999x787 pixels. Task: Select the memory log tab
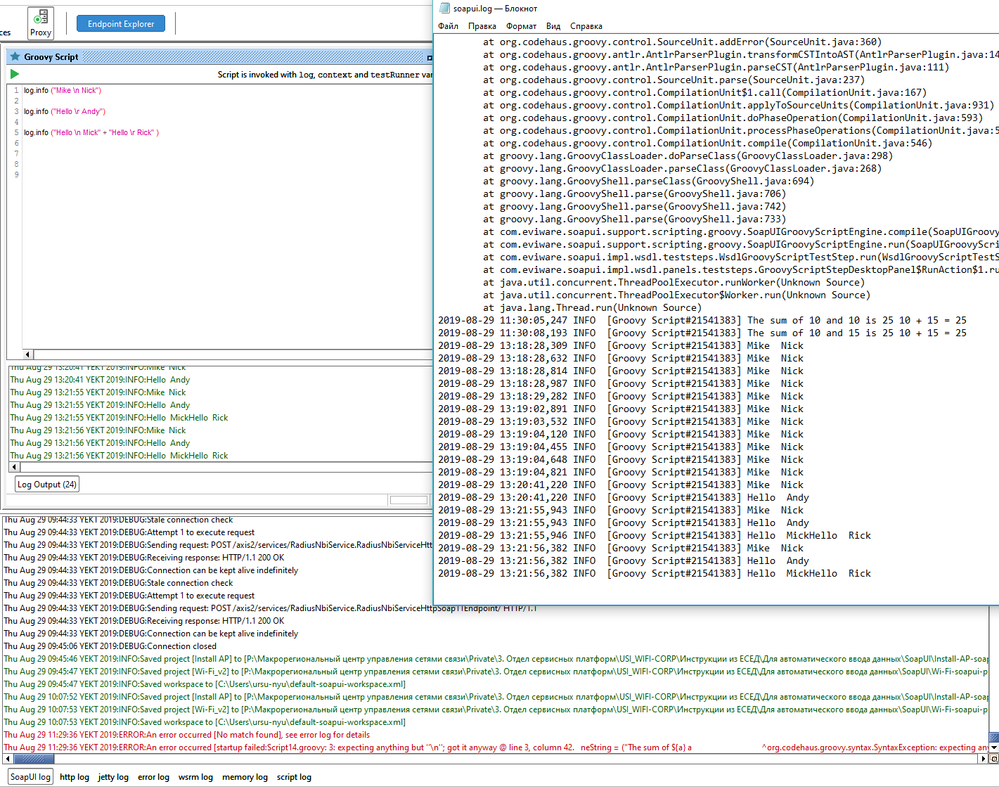click(244, 776)
